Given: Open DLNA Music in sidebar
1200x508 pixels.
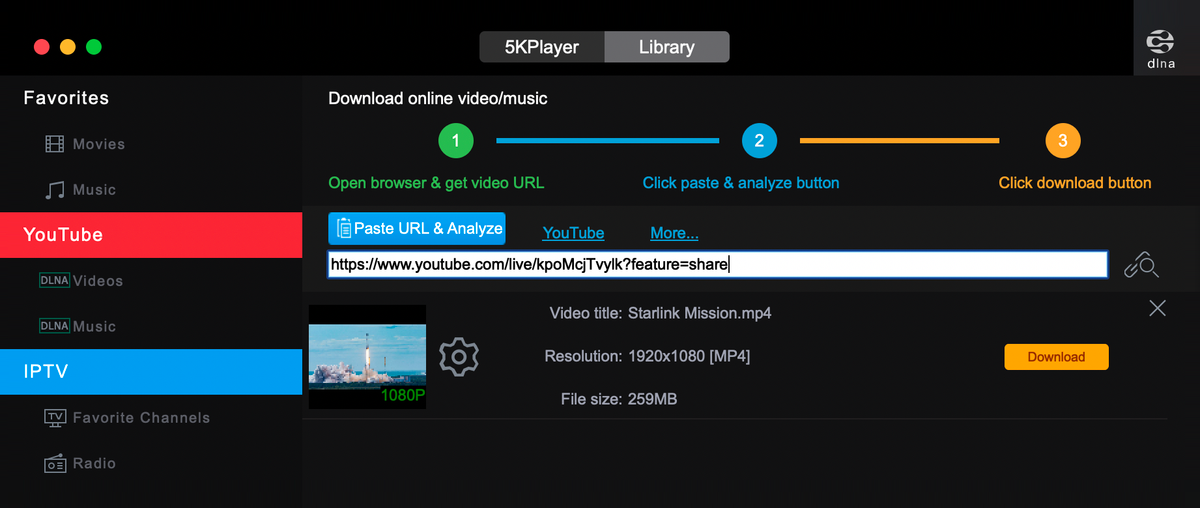Looking at the screenshot, I should coord(77,326).
